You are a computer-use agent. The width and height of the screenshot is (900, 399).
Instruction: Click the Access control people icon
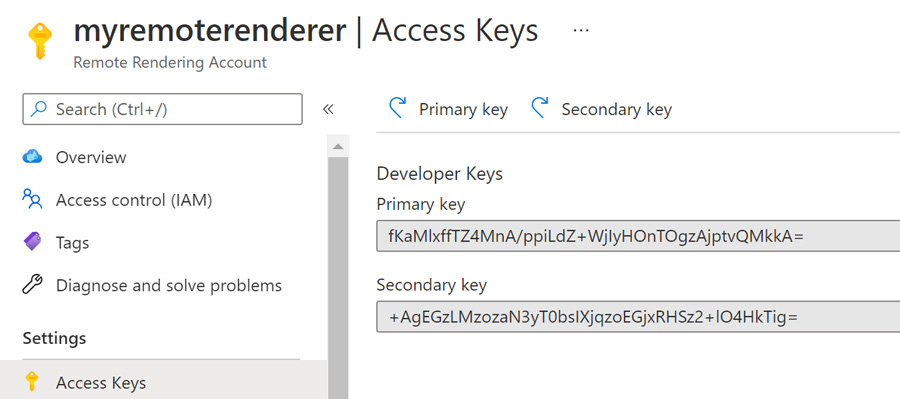[33, 200]
